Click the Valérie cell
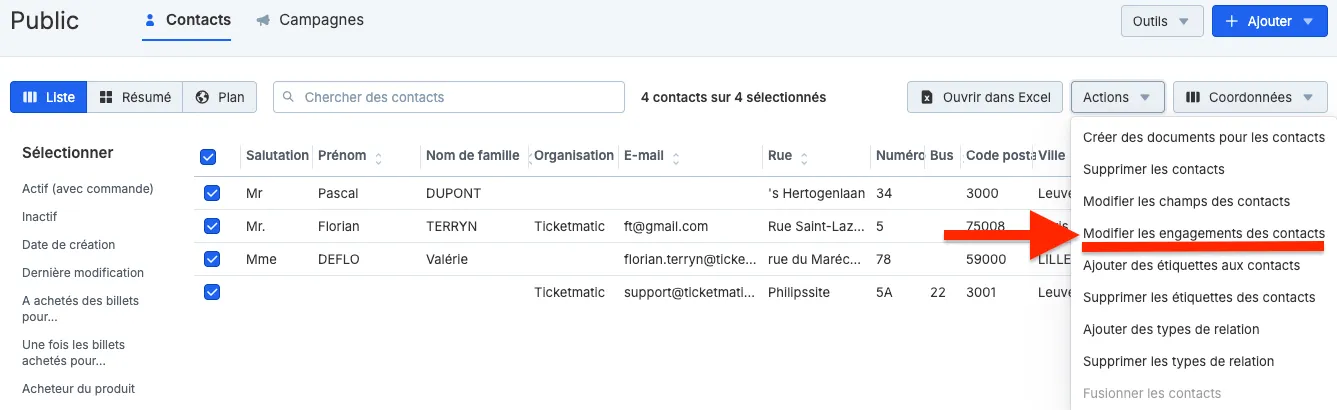This screenshot has width=1337, height=410. pos(446,259)
